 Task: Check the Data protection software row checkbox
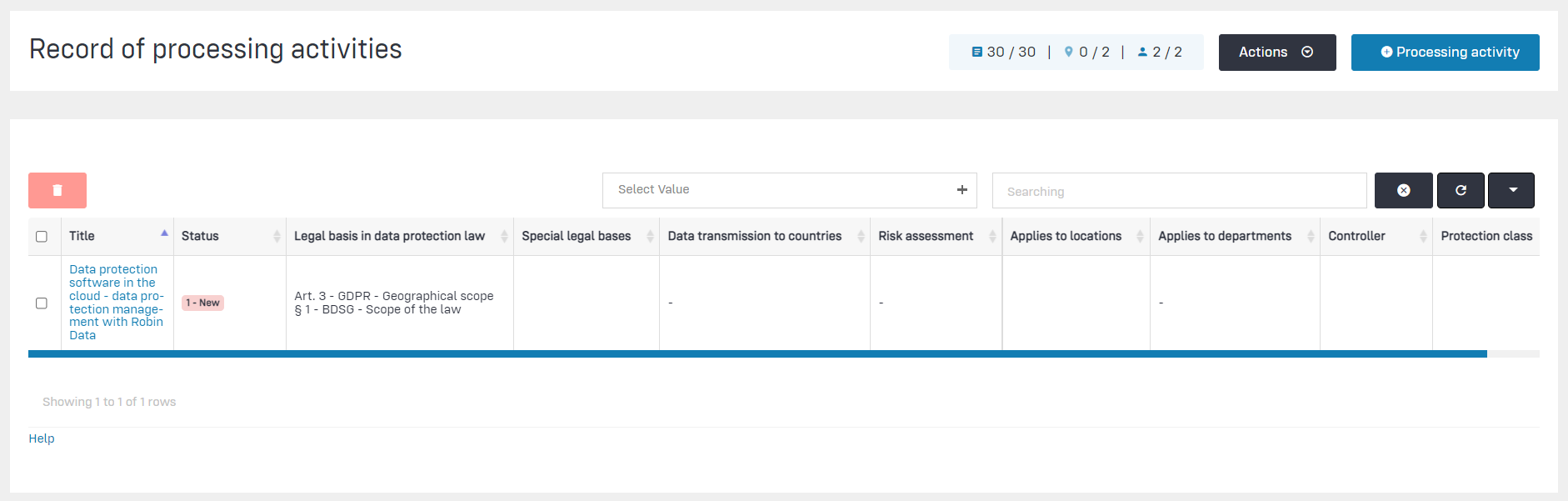coord(42,303)
